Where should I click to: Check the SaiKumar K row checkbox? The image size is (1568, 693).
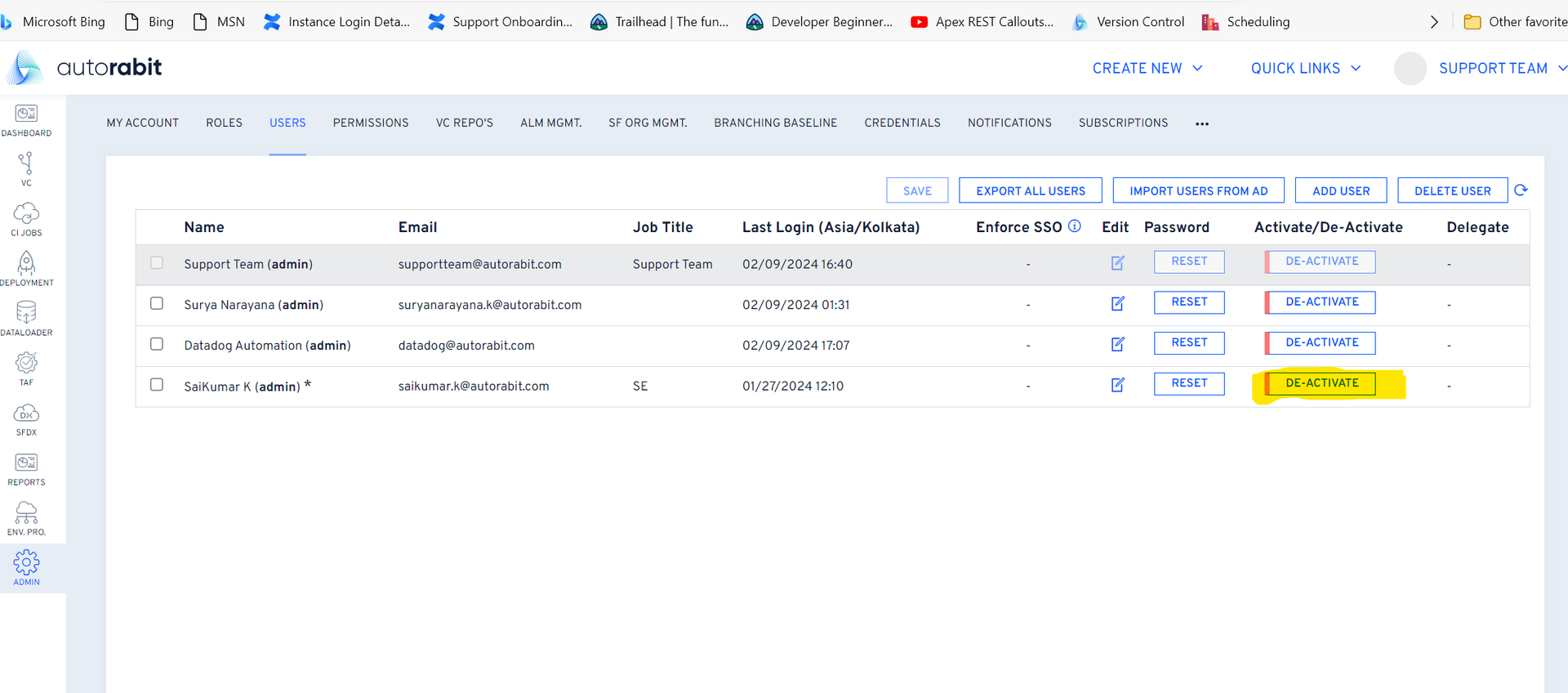[157, 384]
